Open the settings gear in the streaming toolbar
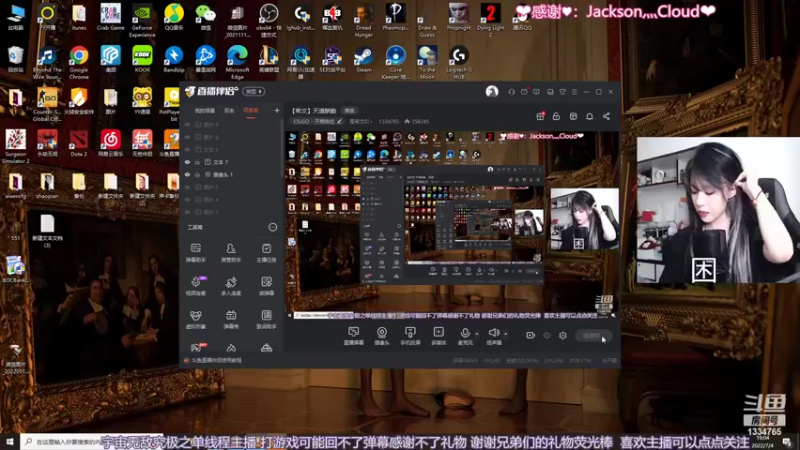 pos(563,335)
